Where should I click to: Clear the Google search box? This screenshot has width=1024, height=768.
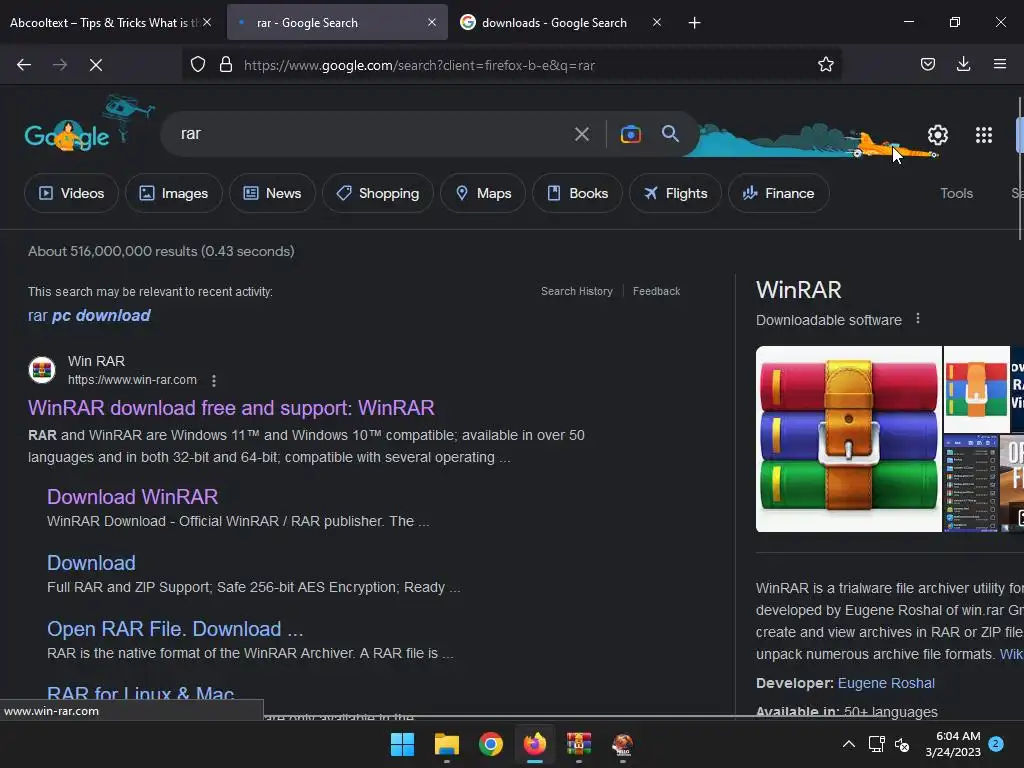tap(581, 134)
